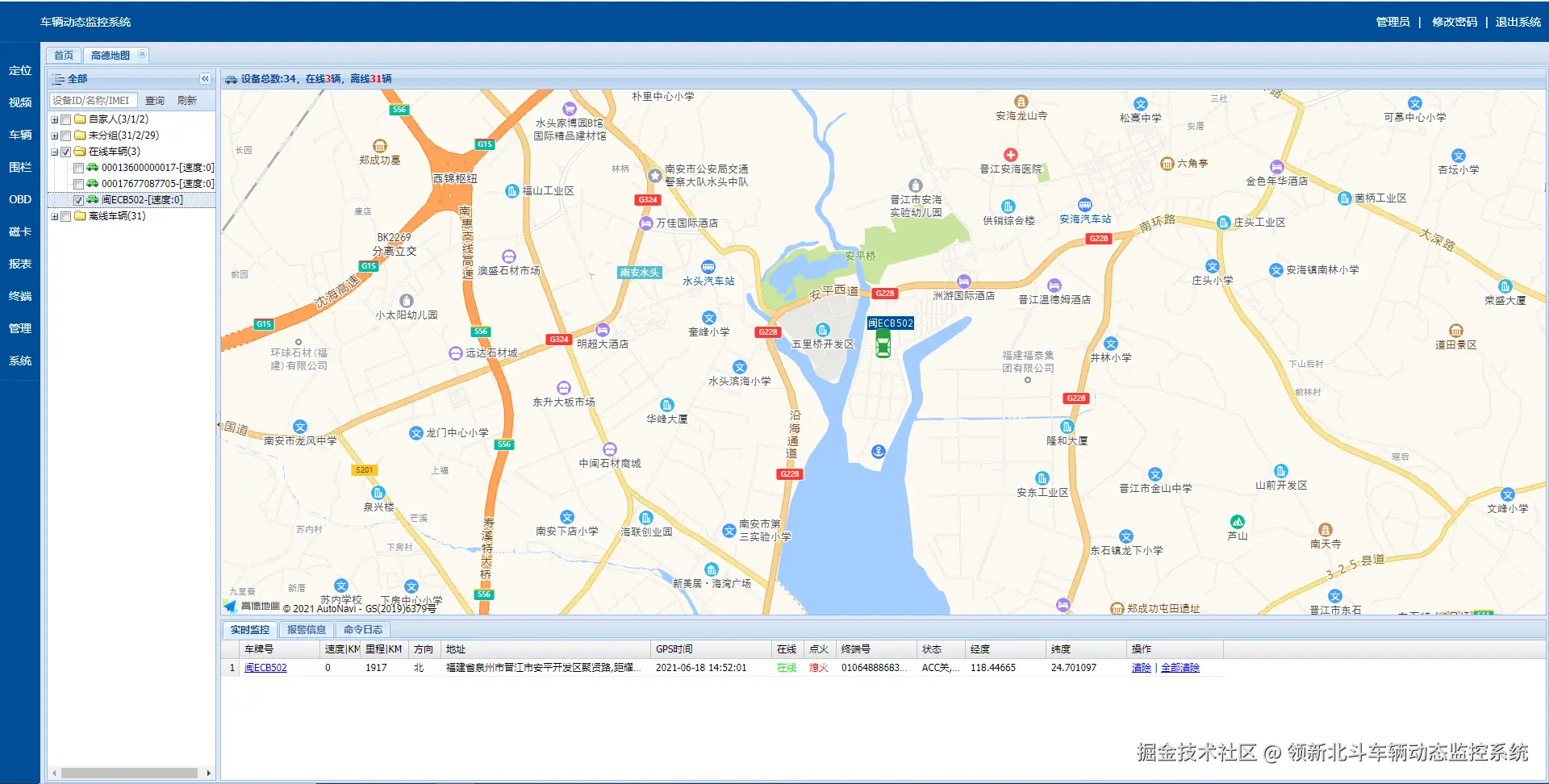Click the 安海龙山寺 temple marker on map

click(x=1021, y=102)
